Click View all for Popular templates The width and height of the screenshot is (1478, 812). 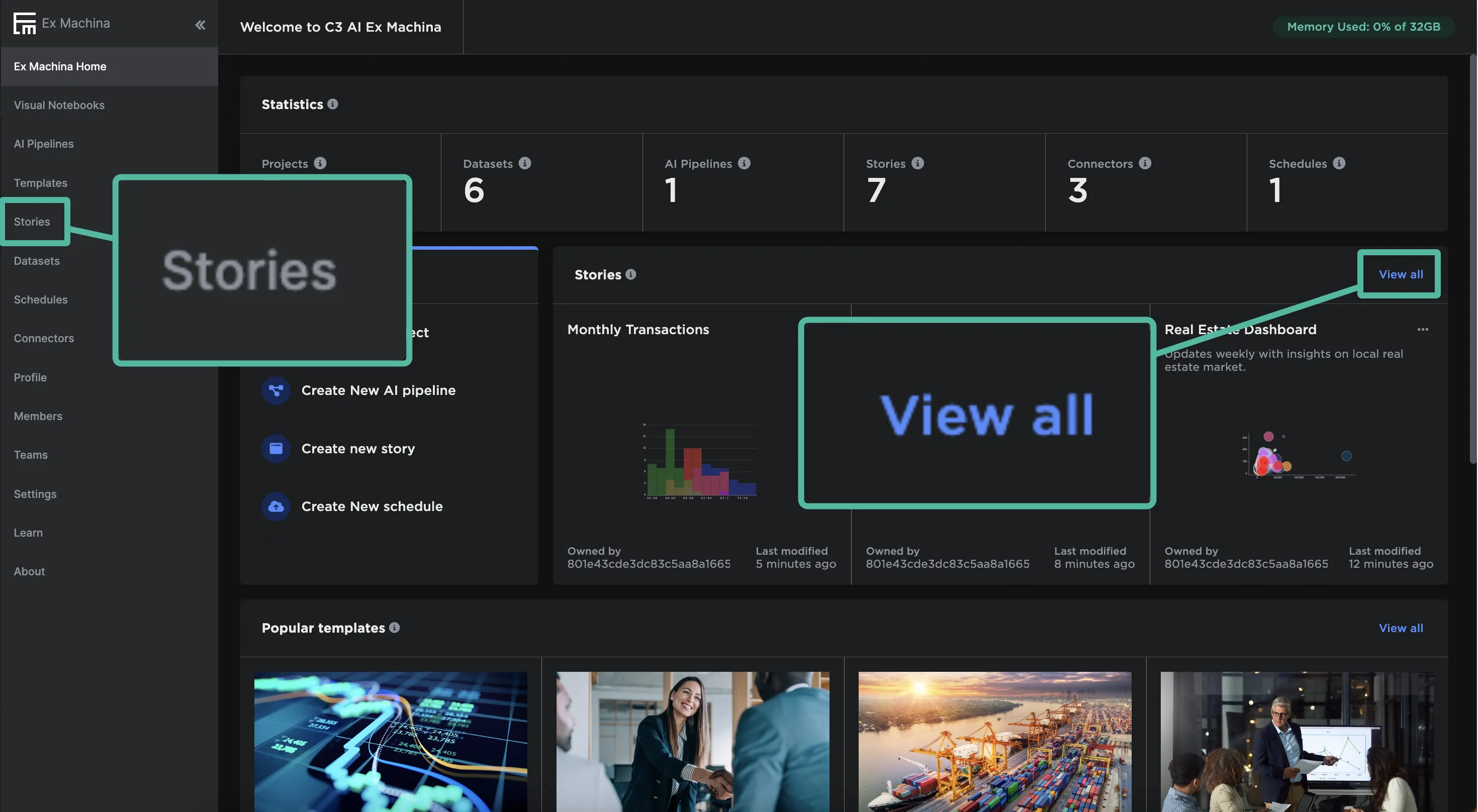point(1401,628)
